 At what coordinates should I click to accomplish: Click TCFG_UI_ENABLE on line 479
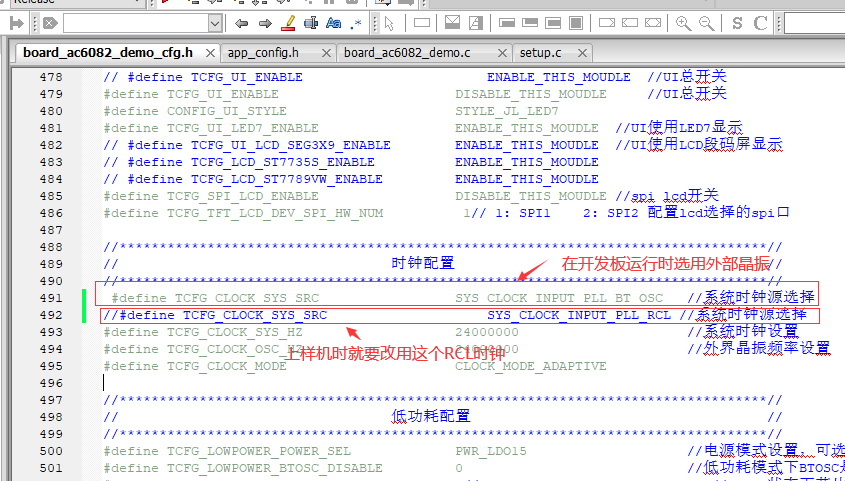[223, 94]
